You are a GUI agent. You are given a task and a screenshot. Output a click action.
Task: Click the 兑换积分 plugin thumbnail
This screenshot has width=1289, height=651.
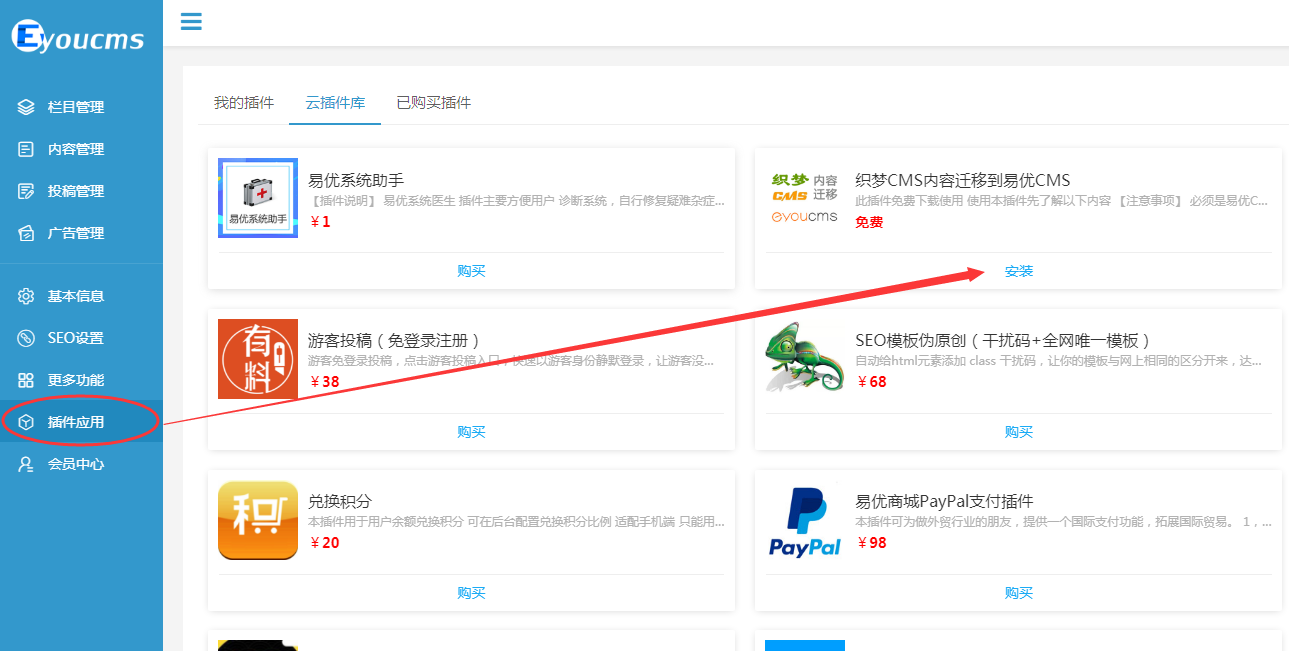[258, 520]
